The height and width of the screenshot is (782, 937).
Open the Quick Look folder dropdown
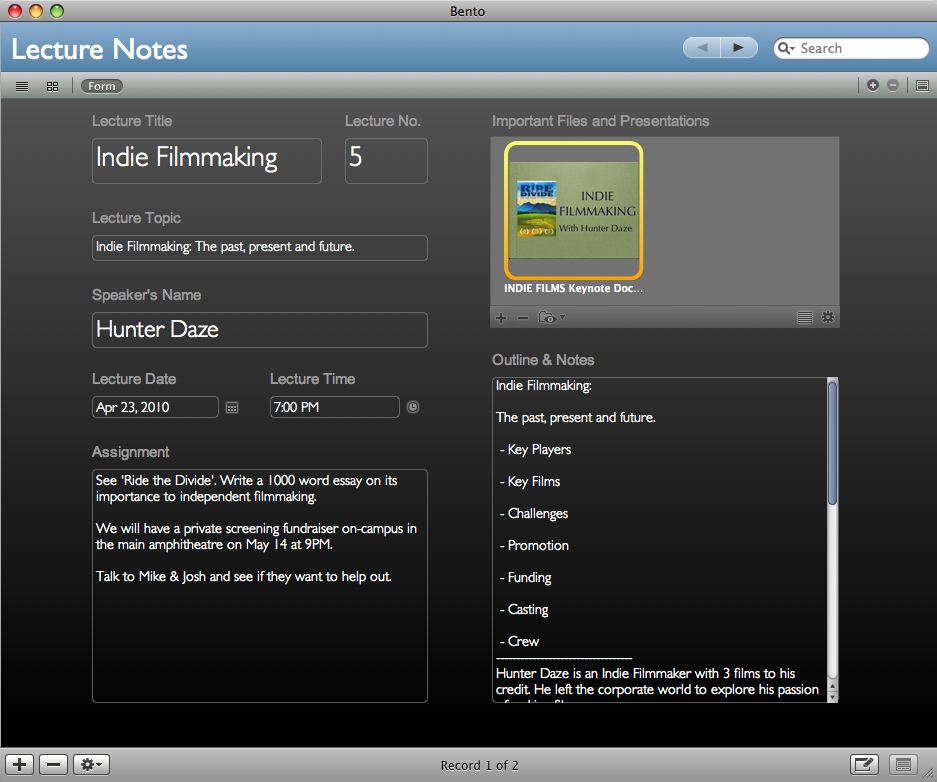coord(552,318)
